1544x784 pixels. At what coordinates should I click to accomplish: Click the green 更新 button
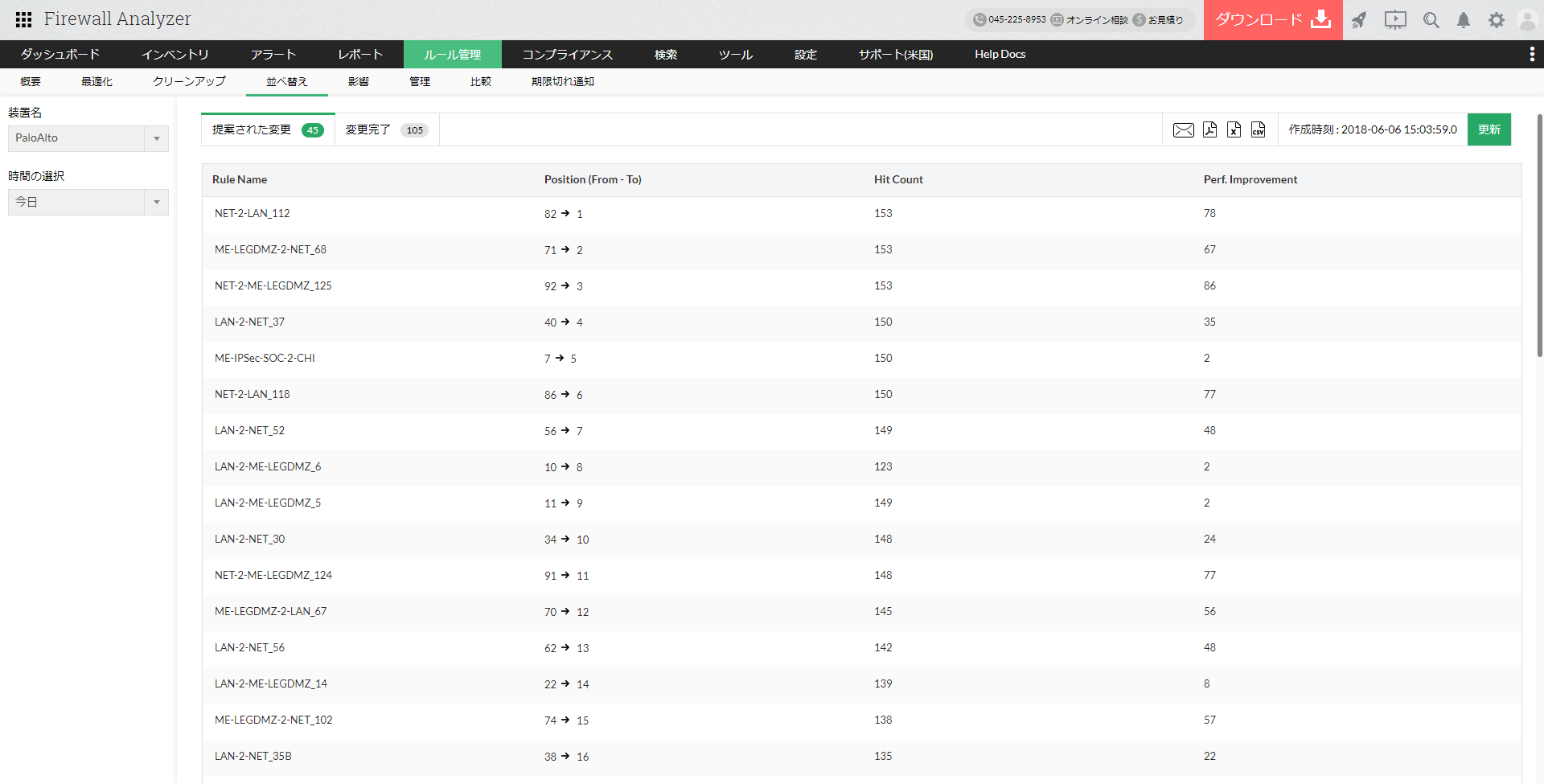coord(1489,129)
